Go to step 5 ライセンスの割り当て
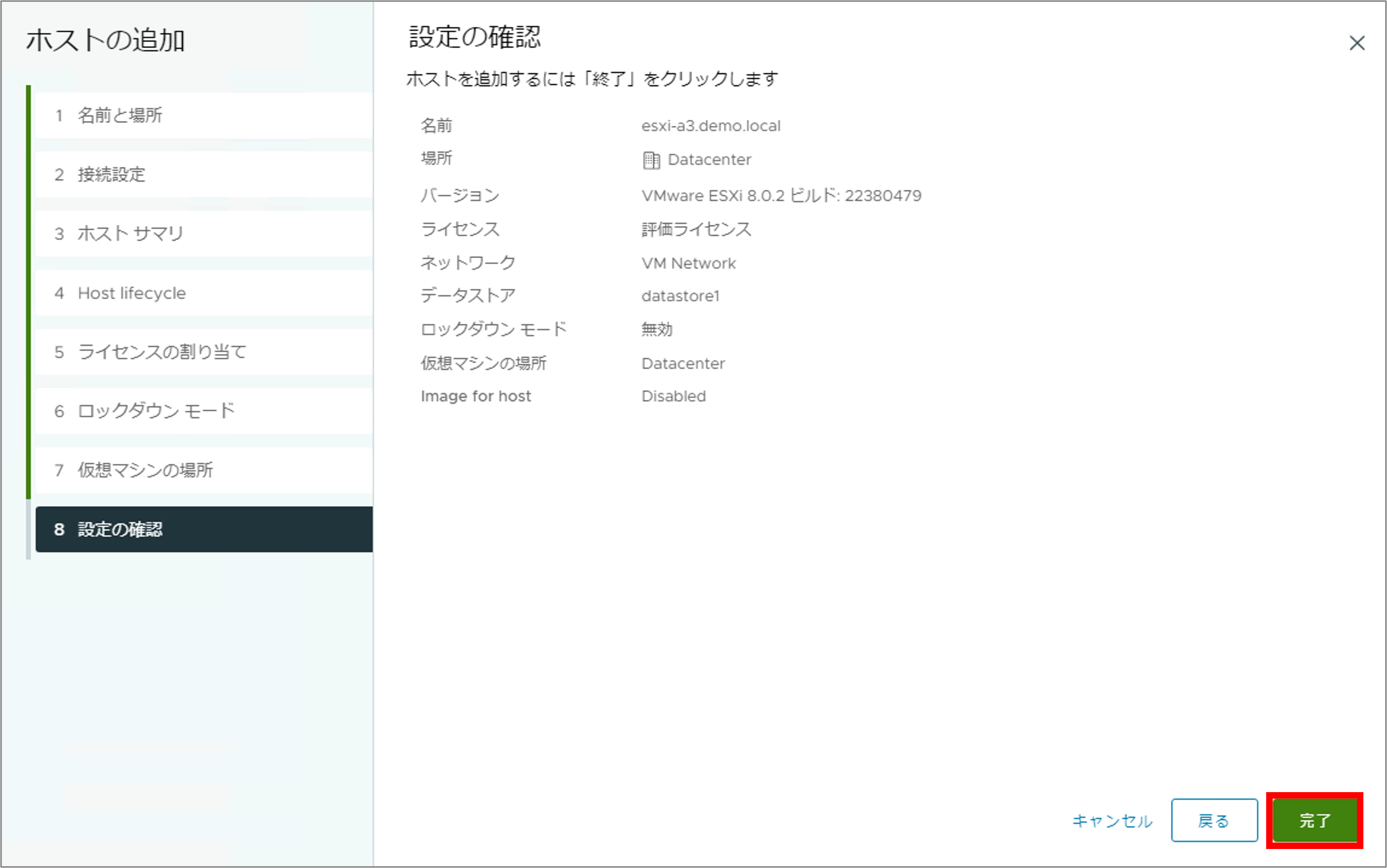 point(204,352)
